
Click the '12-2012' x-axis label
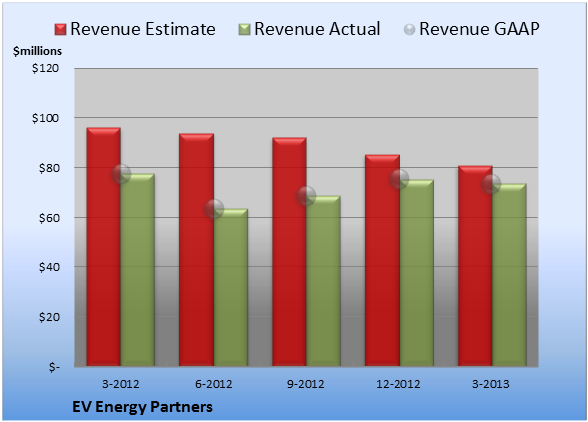tap(398, 384)
